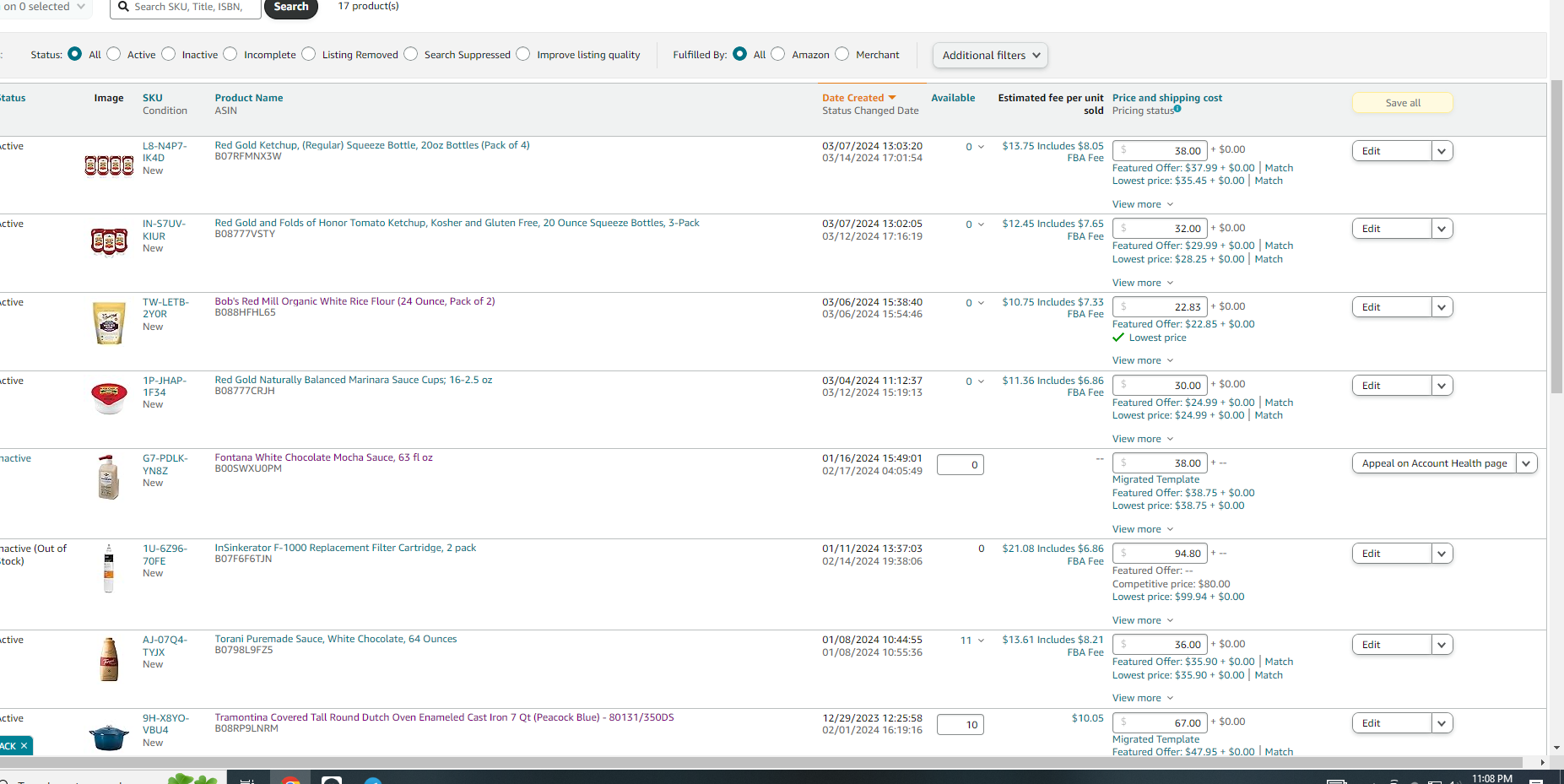This screenshot has height=784, width=1564.
Task: Open the Bob's Red Mill Organic White Rice Flour link
Action: point(354,301)
